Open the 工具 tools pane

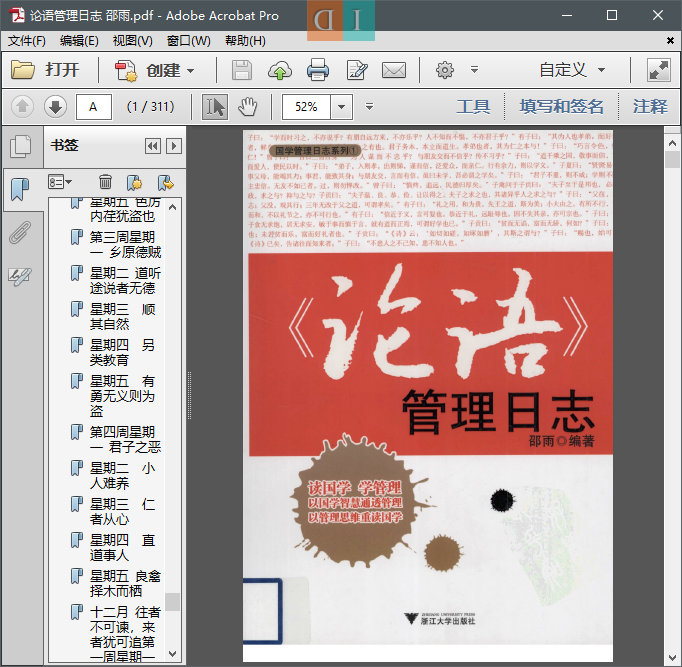[473, 107]
